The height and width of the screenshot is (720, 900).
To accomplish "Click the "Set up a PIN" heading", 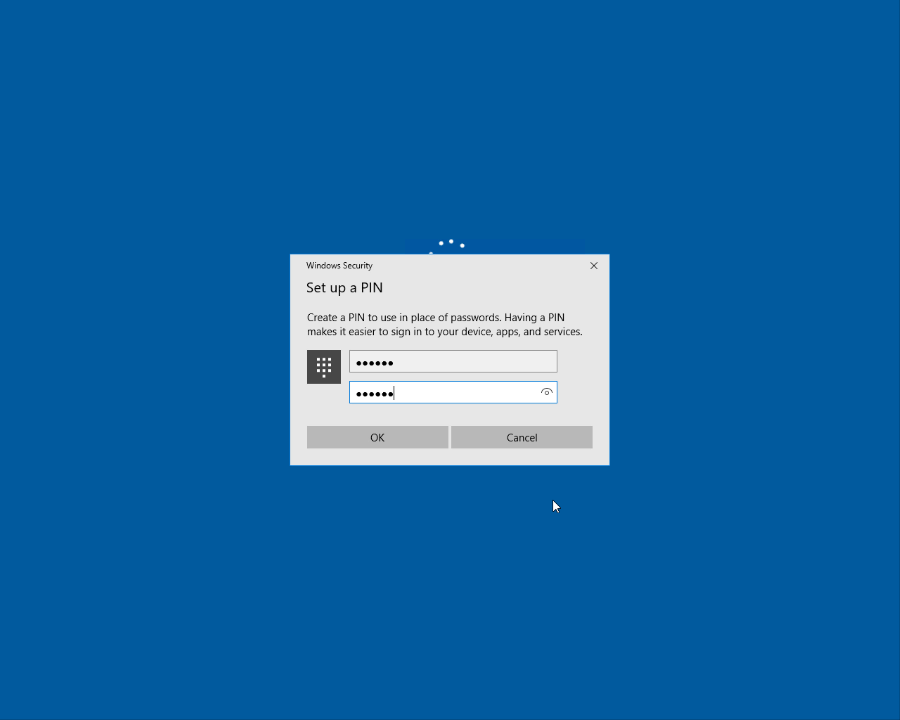I will click(344, 288).
